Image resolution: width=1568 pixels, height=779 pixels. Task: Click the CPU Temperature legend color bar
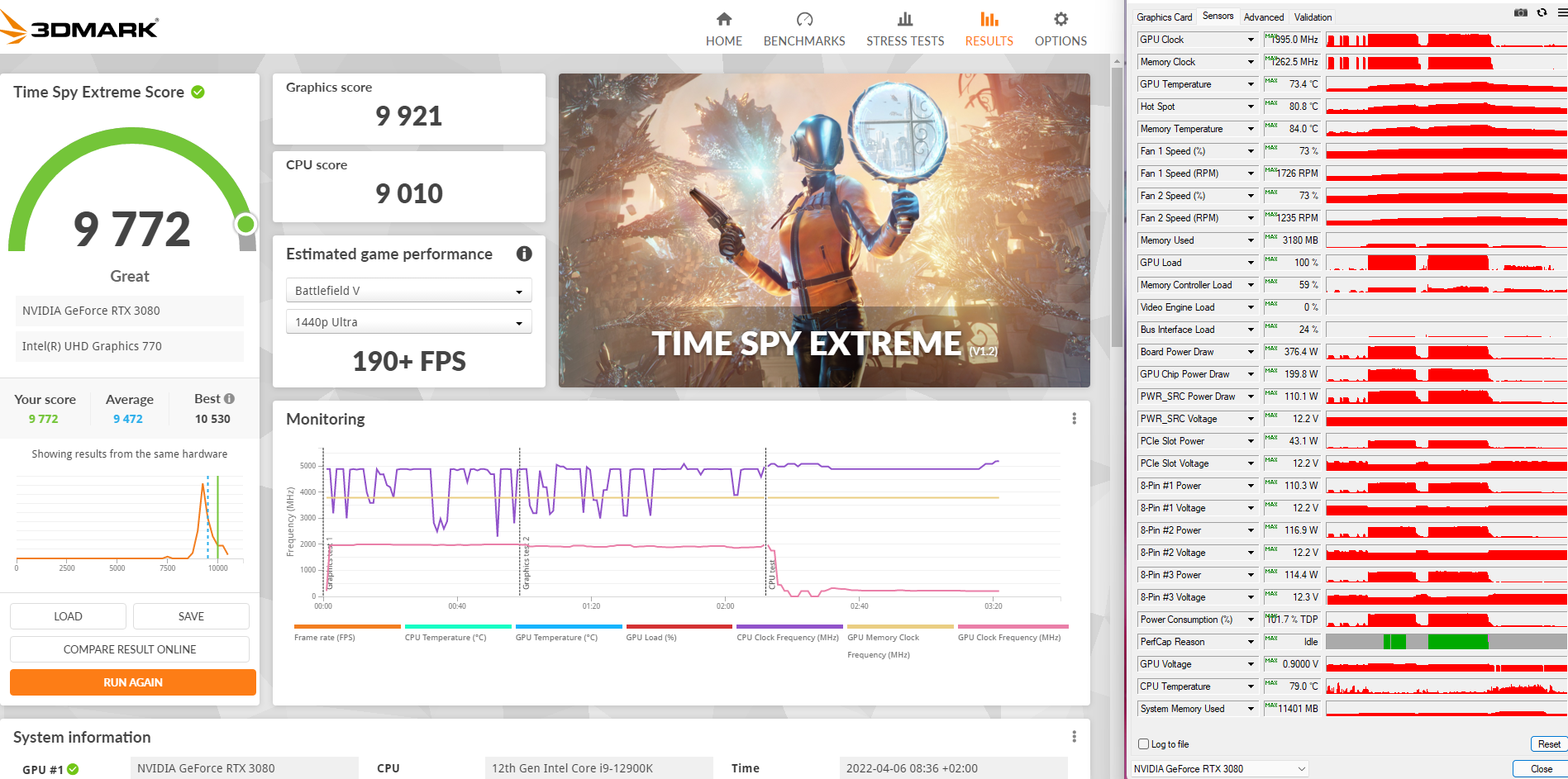[458, 626]
